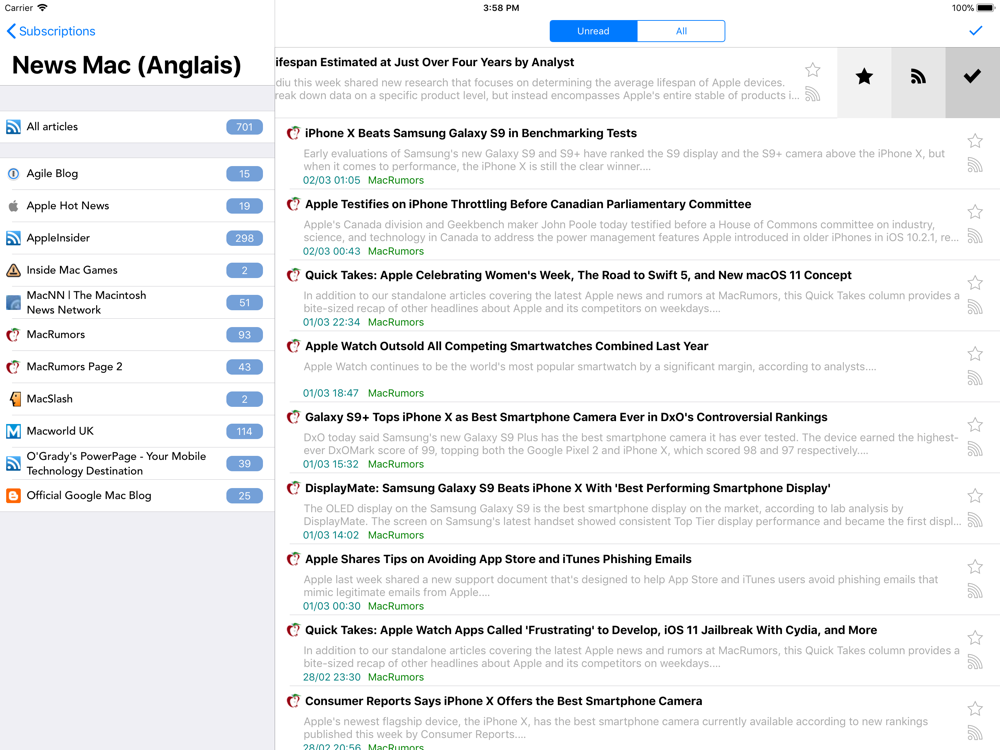Tap the checkmark swipe action to mark read
This screenshot has height=750, width=1000.
(972, 77)
